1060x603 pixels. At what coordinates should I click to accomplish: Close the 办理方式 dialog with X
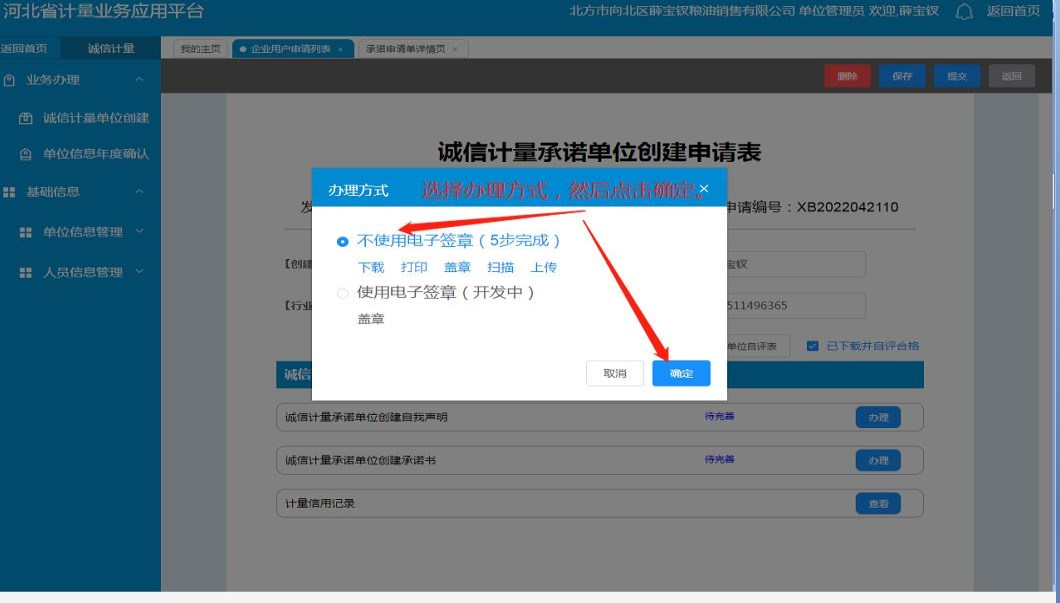coord(703,188)
